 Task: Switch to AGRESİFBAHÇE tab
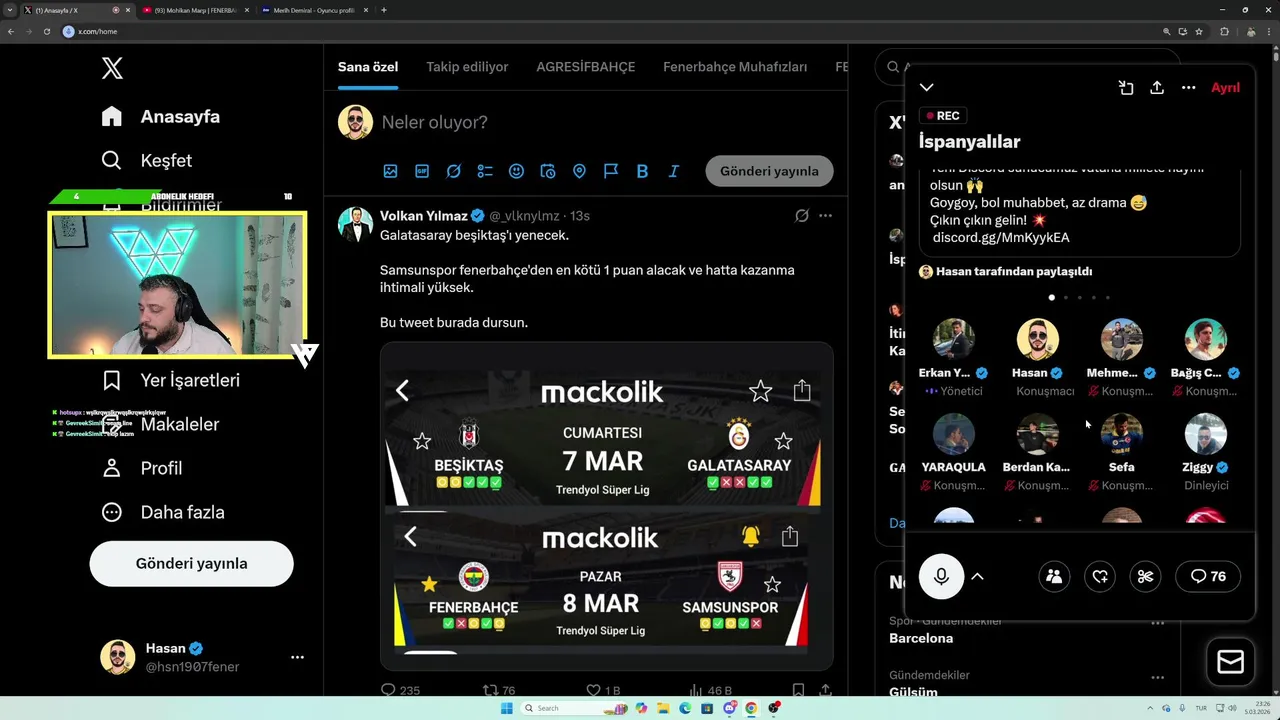point(585,67)
